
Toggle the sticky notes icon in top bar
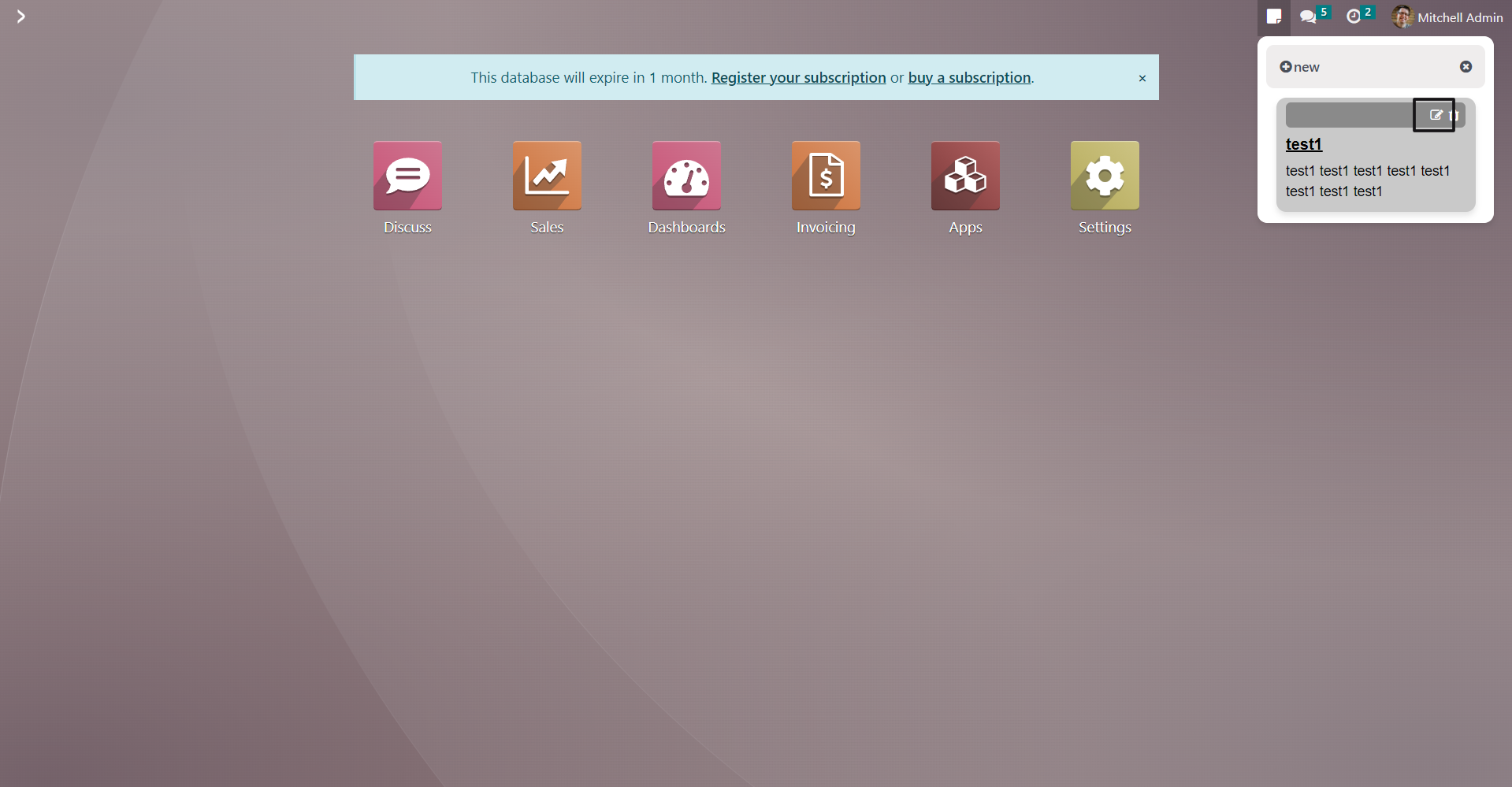tap(1274, 17)
